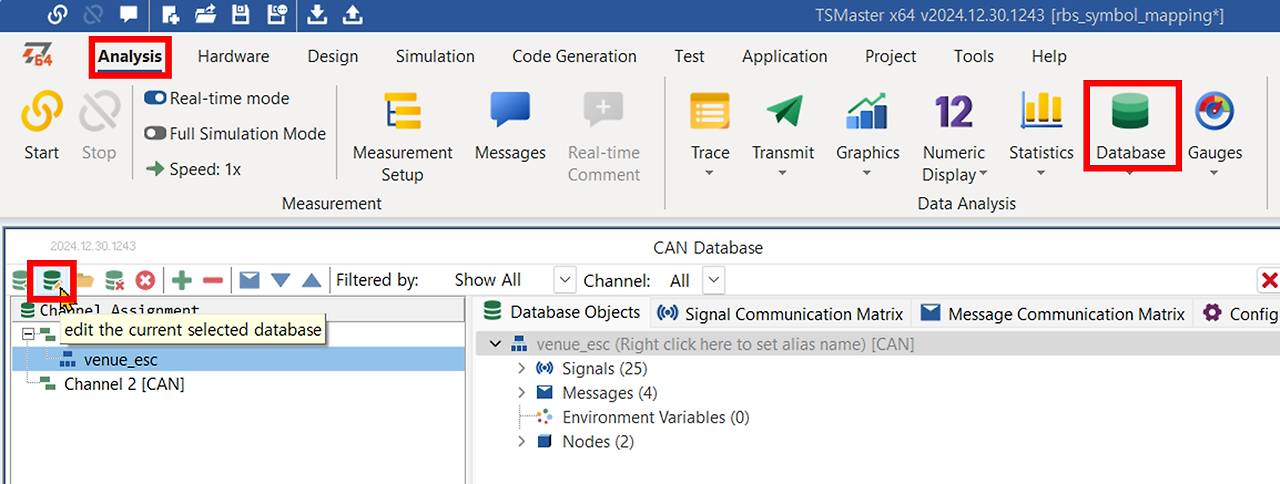Image resolution: width=1280 pixels, height=484 pixels.
Task: Click the green plus icon
Action: click(182, 281)
